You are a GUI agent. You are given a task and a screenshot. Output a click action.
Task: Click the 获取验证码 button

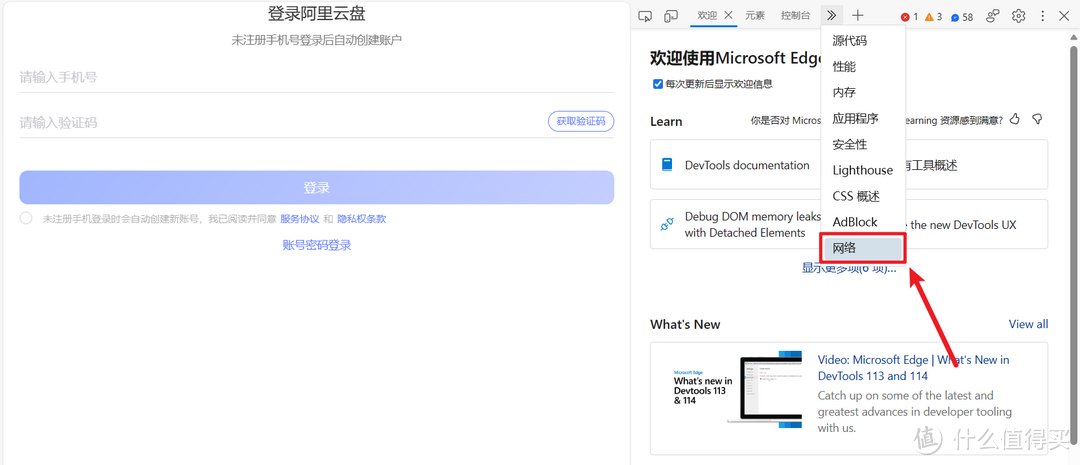(581, 121)
